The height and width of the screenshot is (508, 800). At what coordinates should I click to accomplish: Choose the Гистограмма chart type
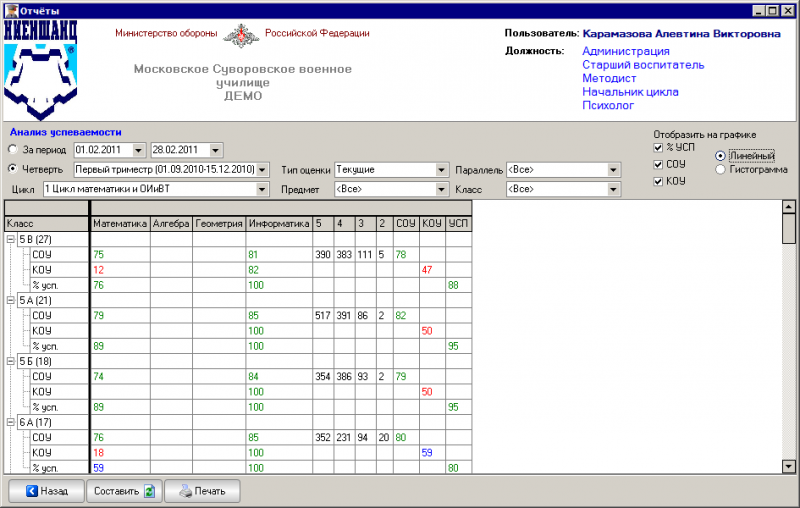point(720,169)
